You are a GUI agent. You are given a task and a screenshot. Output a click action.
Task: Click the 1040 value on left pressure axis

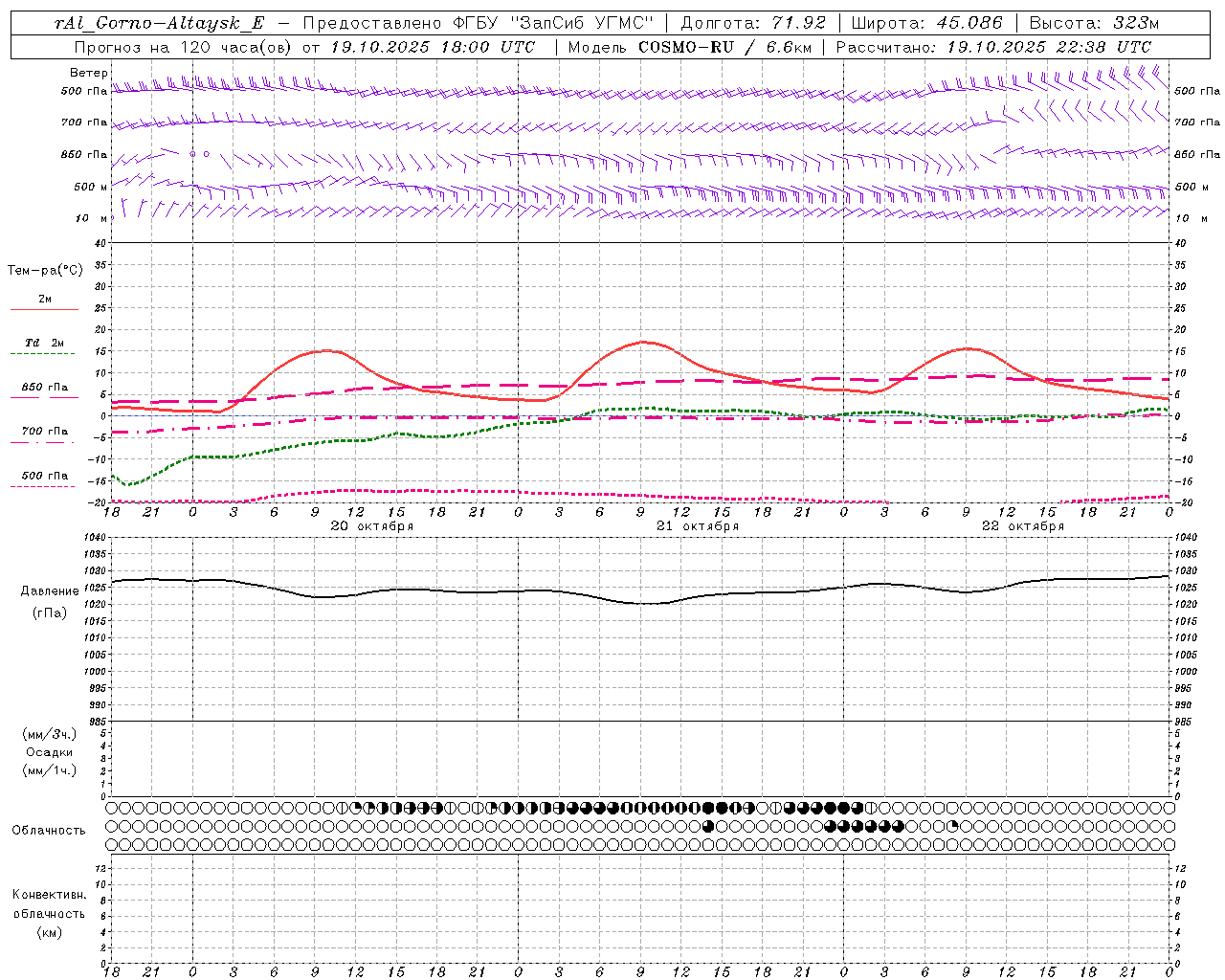point(96,538)
